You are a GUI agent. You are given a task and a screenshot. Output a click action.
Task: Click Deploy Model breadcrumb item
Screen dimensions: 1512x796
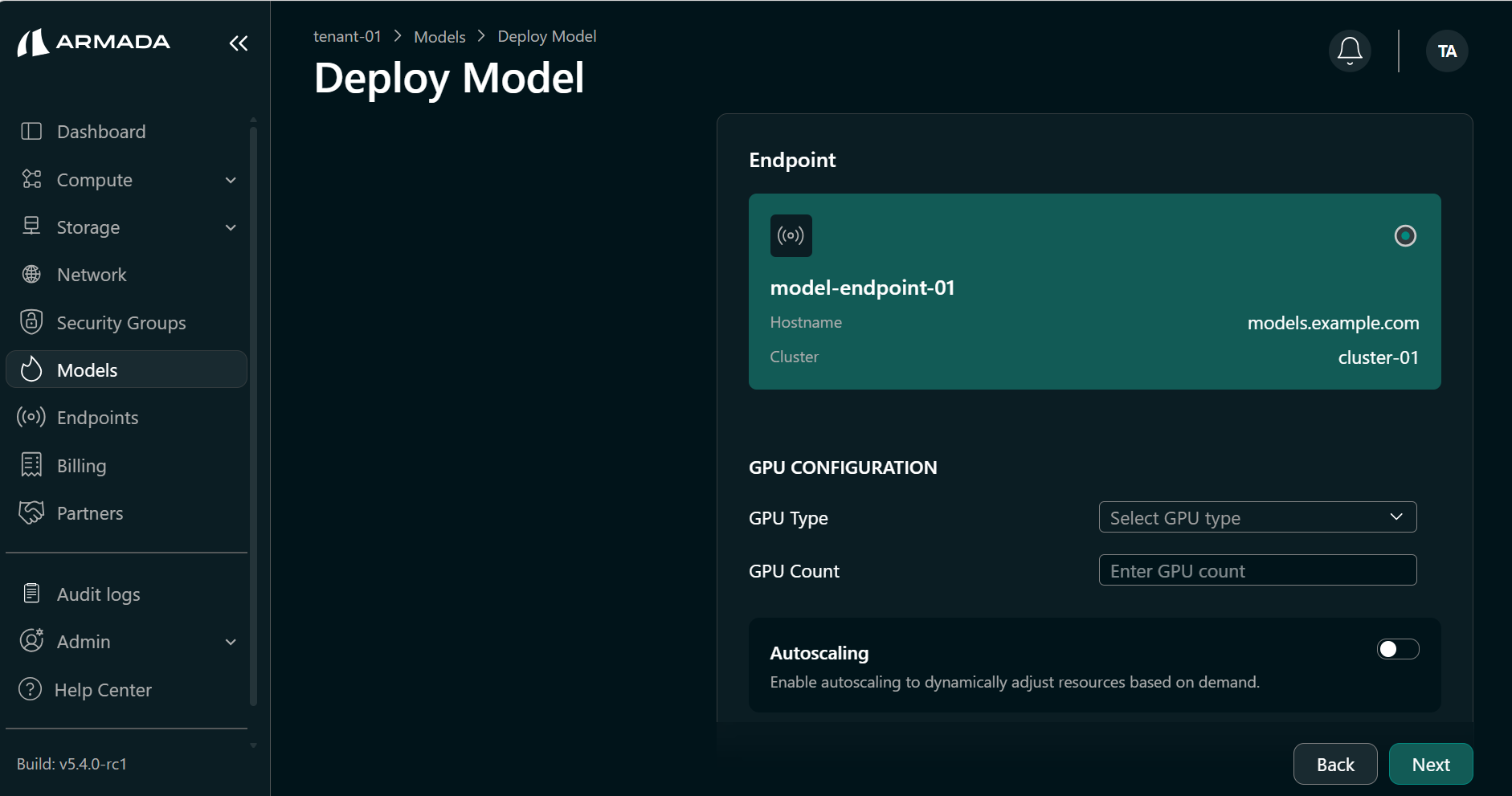click(x=547, y=36)
